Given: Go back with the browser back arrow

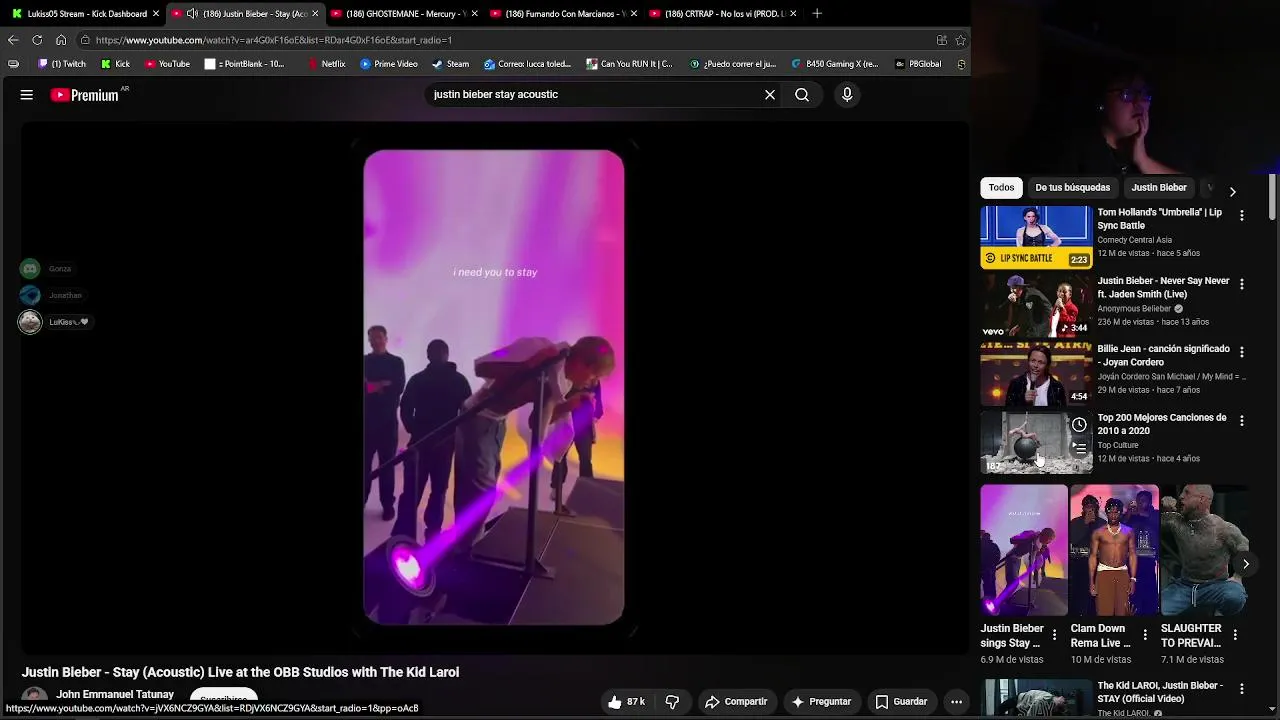Looking at the screenshot, I should 13,40.
